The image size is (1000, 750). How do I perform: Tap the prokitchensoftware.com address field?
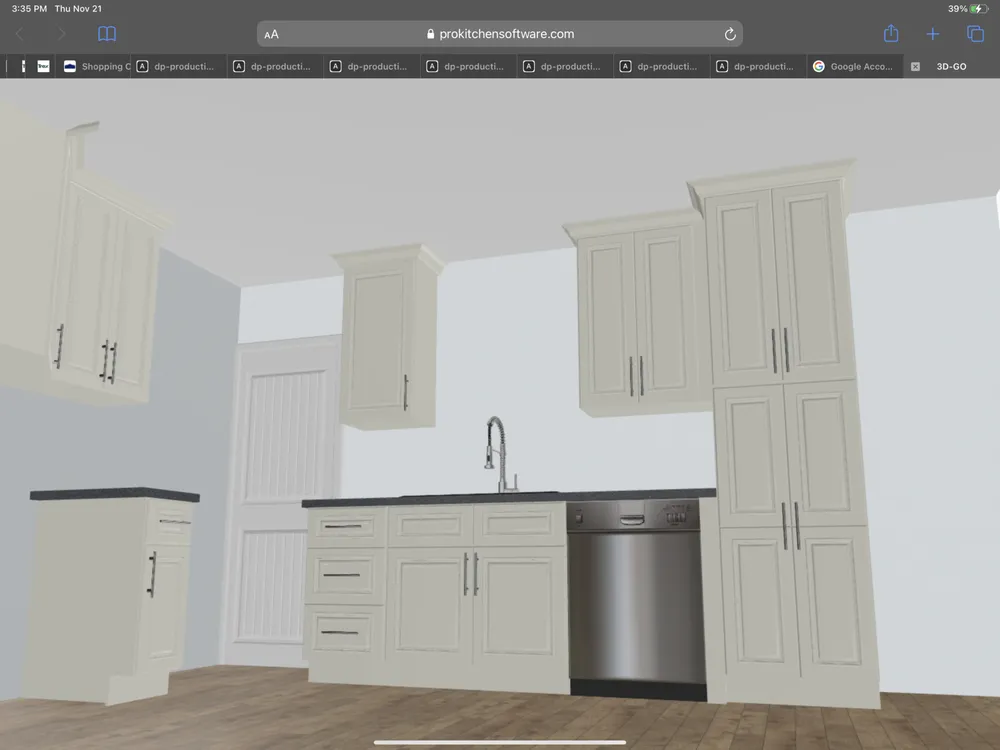coord(500,34)
